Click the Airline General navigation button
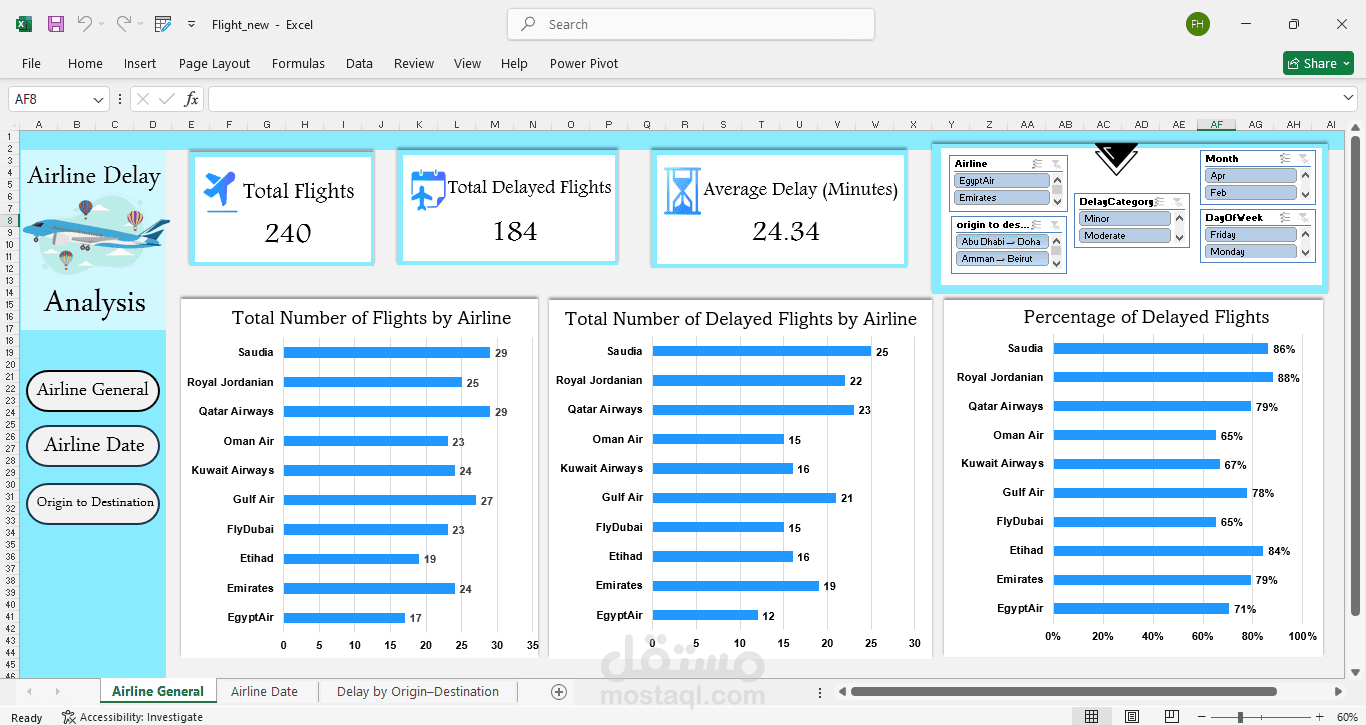This screenshot has width=1366, height=725. point(93,390)
